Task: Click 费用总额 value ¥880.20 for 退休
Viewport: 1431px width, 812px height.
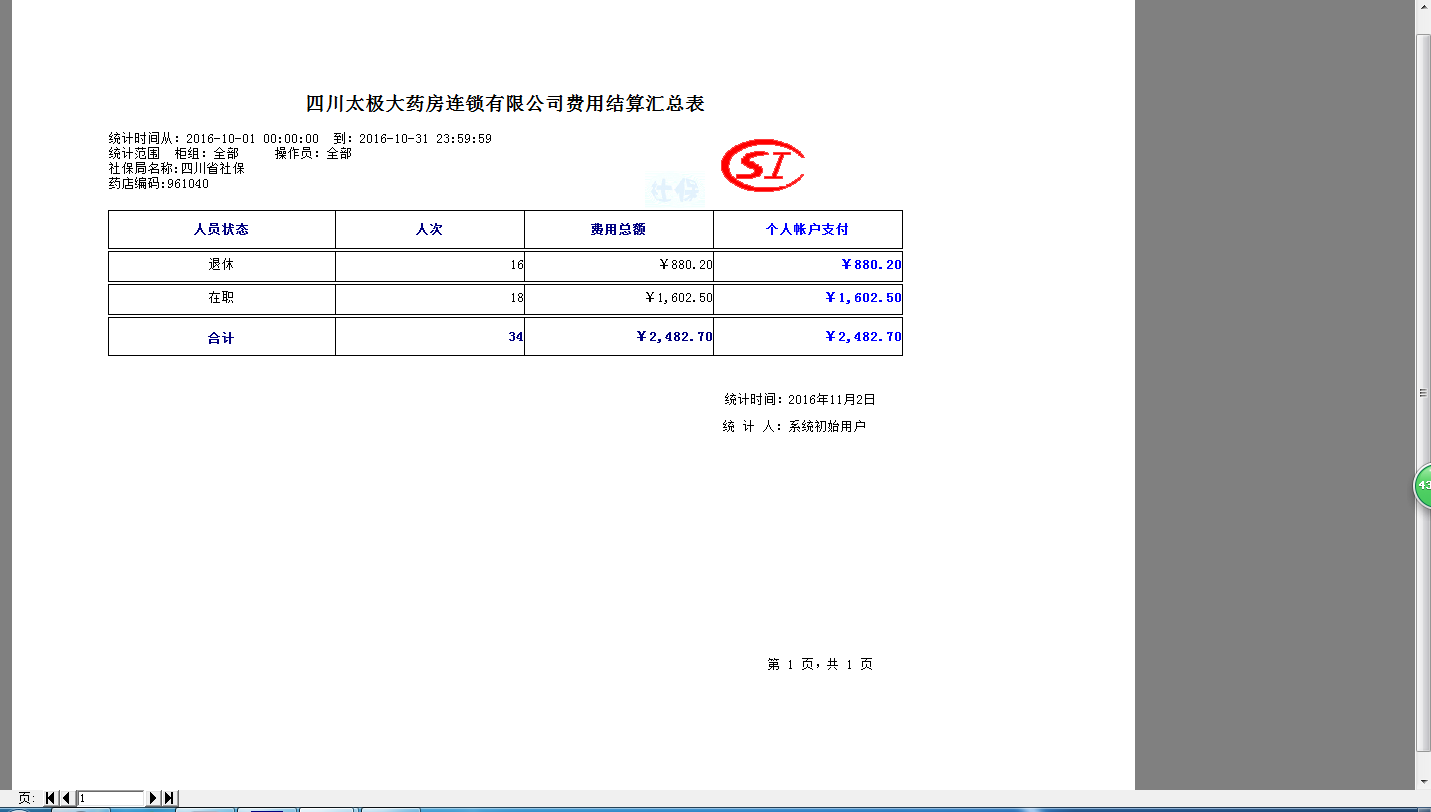Action: point(685,265)
